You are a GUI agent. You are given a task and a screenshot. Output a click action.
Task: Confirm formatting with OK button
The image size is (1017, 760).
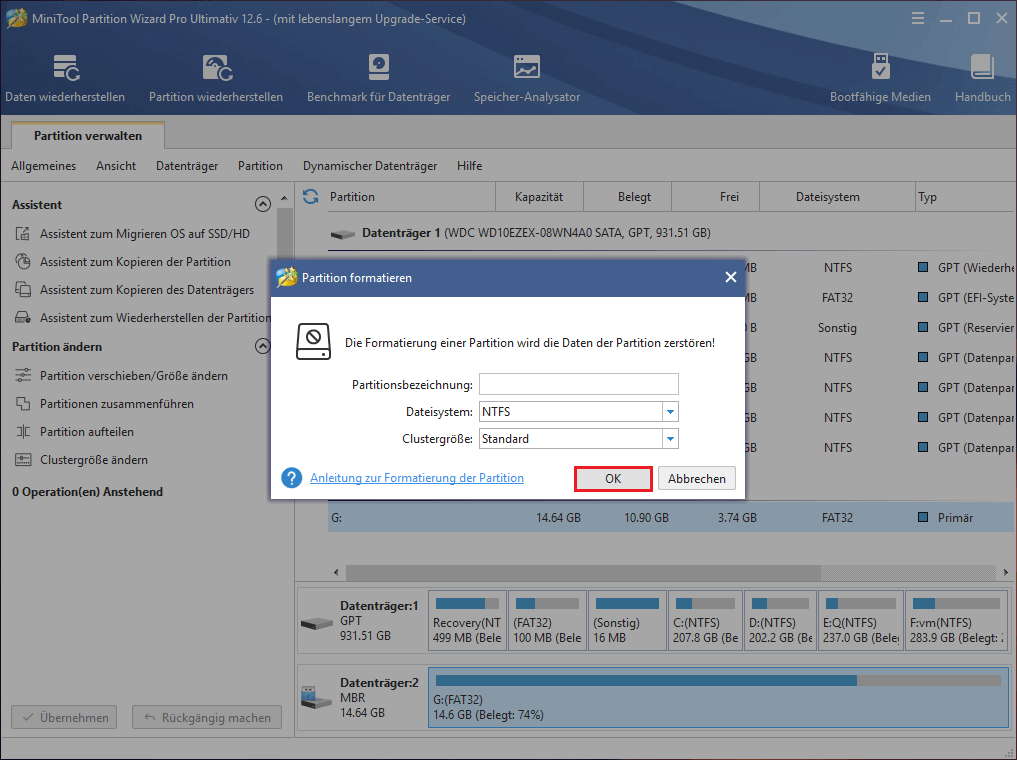tap(613, 479)
